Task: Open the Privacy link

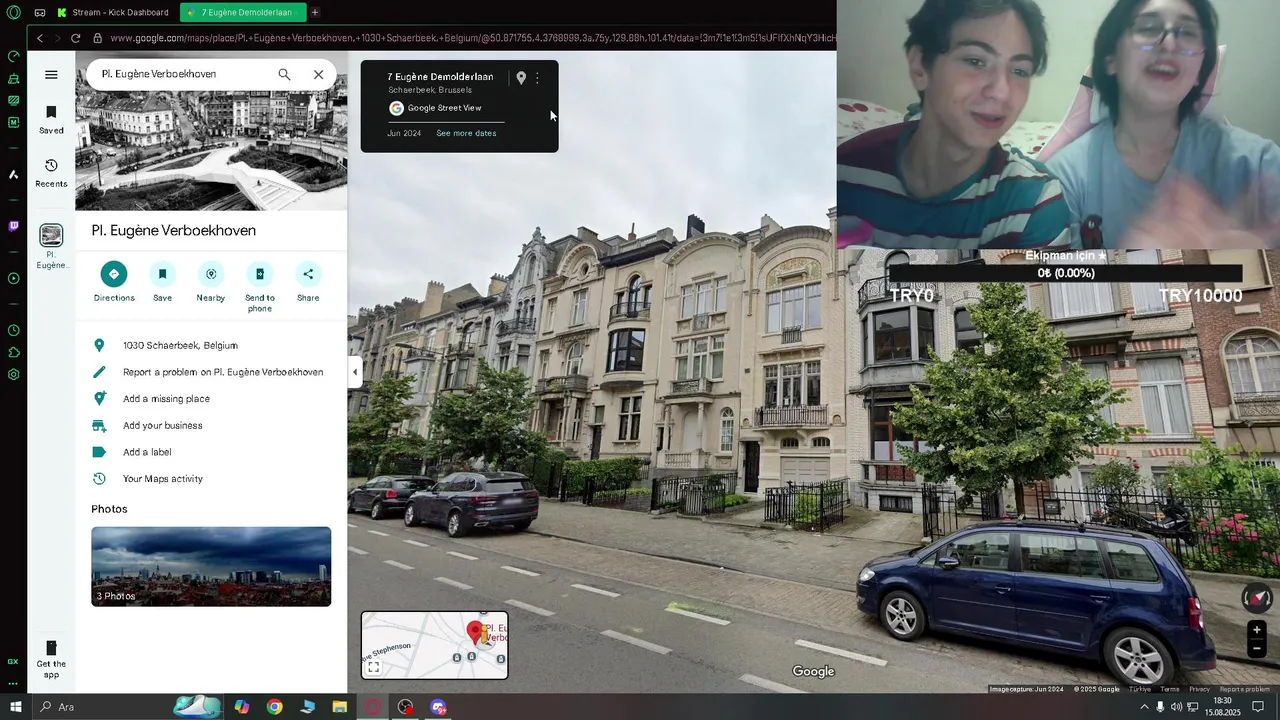Action: [x=1199, y=689]
